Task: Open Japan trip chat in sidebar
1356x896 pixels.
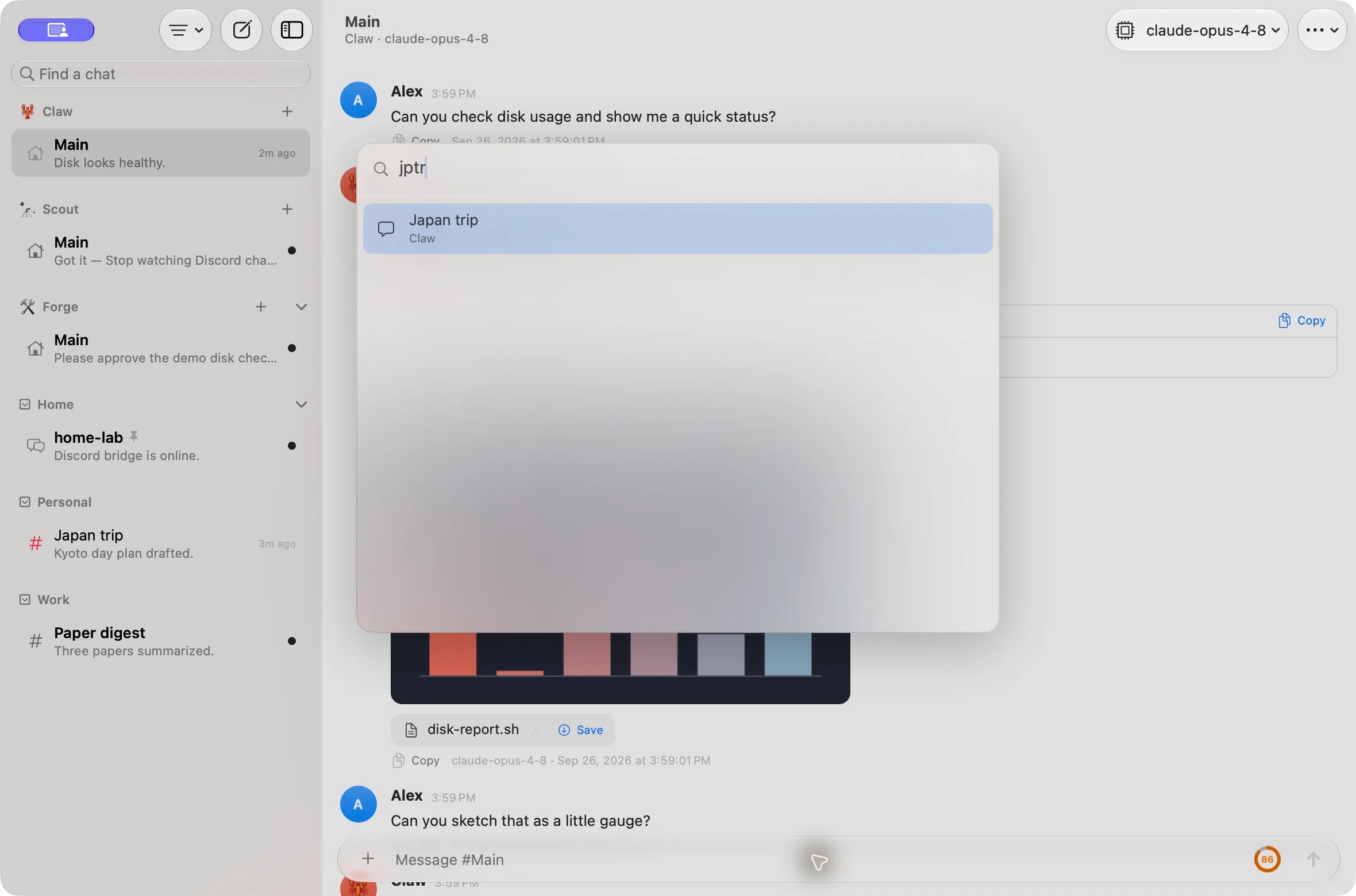Action: tap(161, 543)
